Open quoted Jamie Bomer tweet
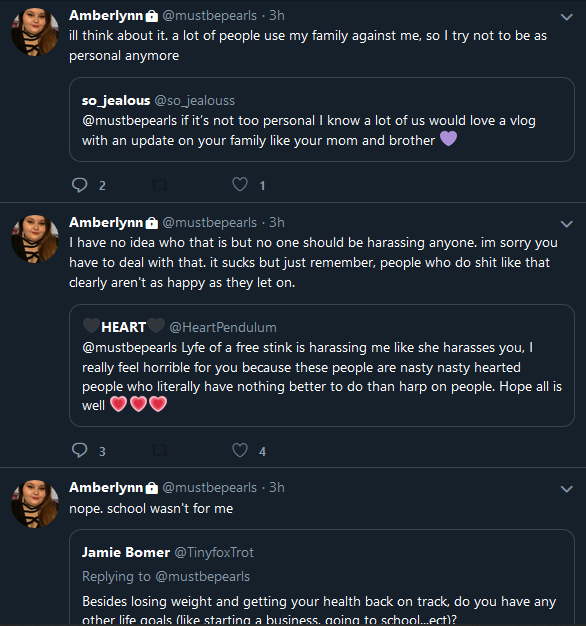This screenshot has height=626, width=586. click(322, 577)
